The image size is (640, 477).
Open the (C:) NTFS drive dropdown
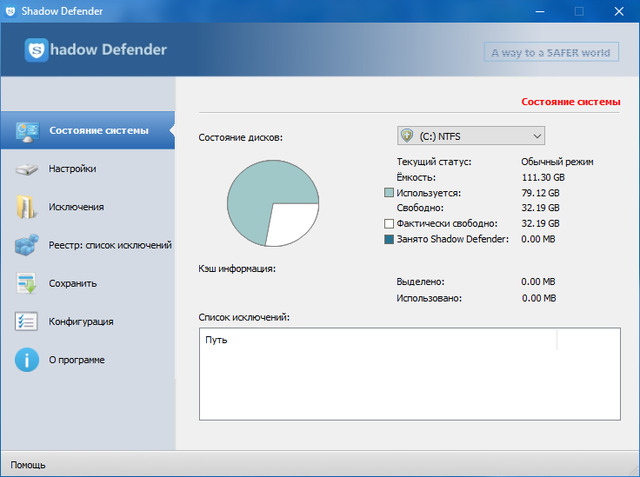[470, 136]
